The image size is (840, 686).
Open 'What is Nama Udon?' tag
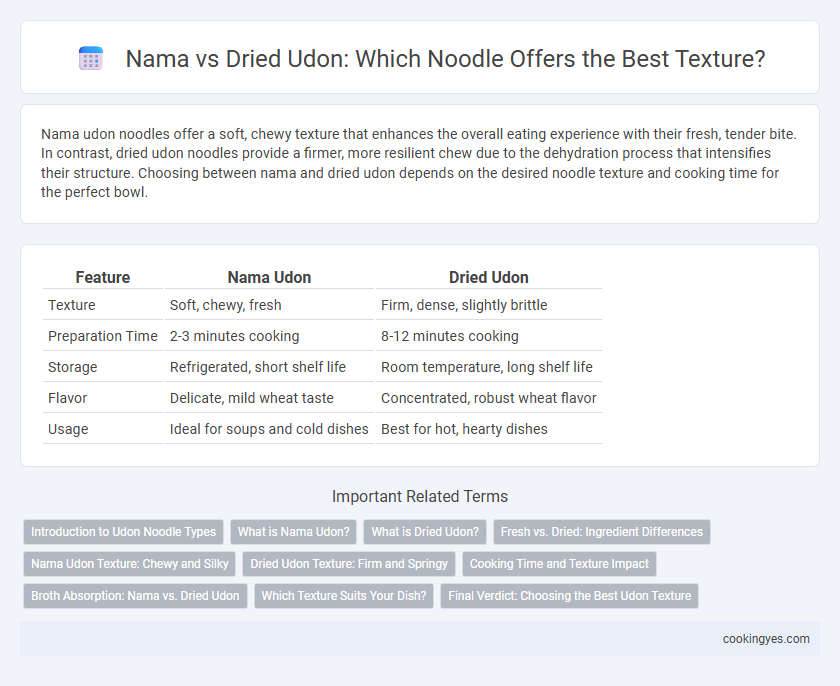294,532
